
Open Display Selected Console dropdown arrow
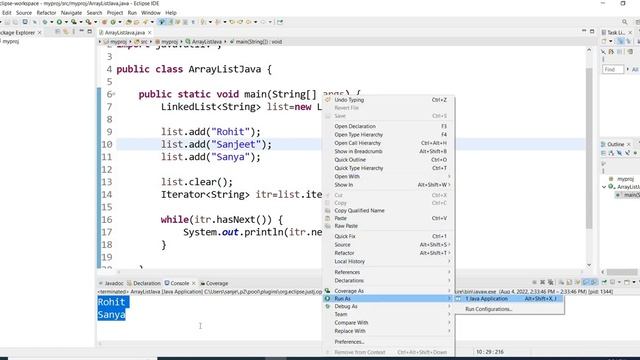pyautogui.click(x=619, y=282)
